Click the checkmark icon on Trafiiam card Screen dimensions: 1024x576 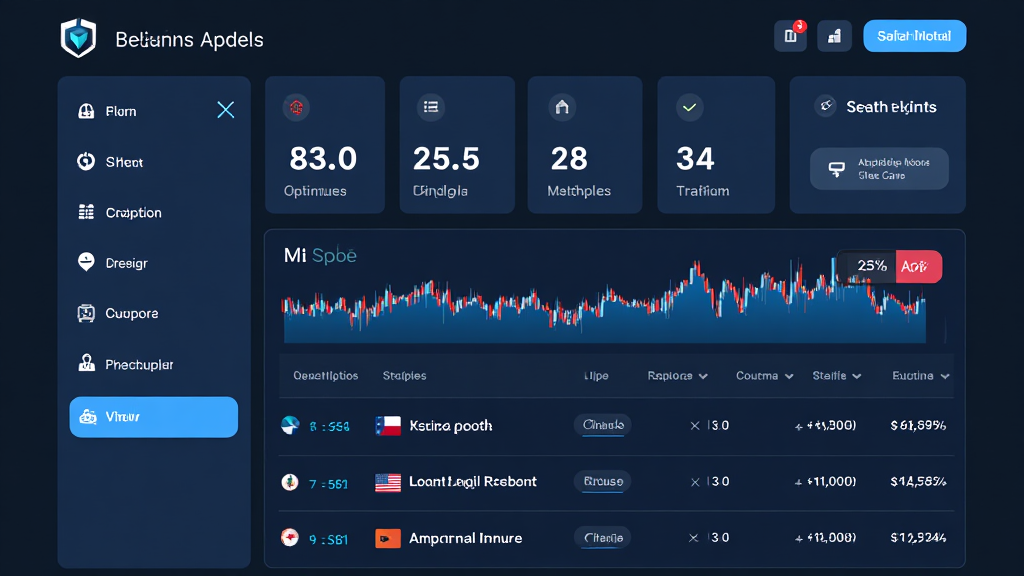click(689, 107)
